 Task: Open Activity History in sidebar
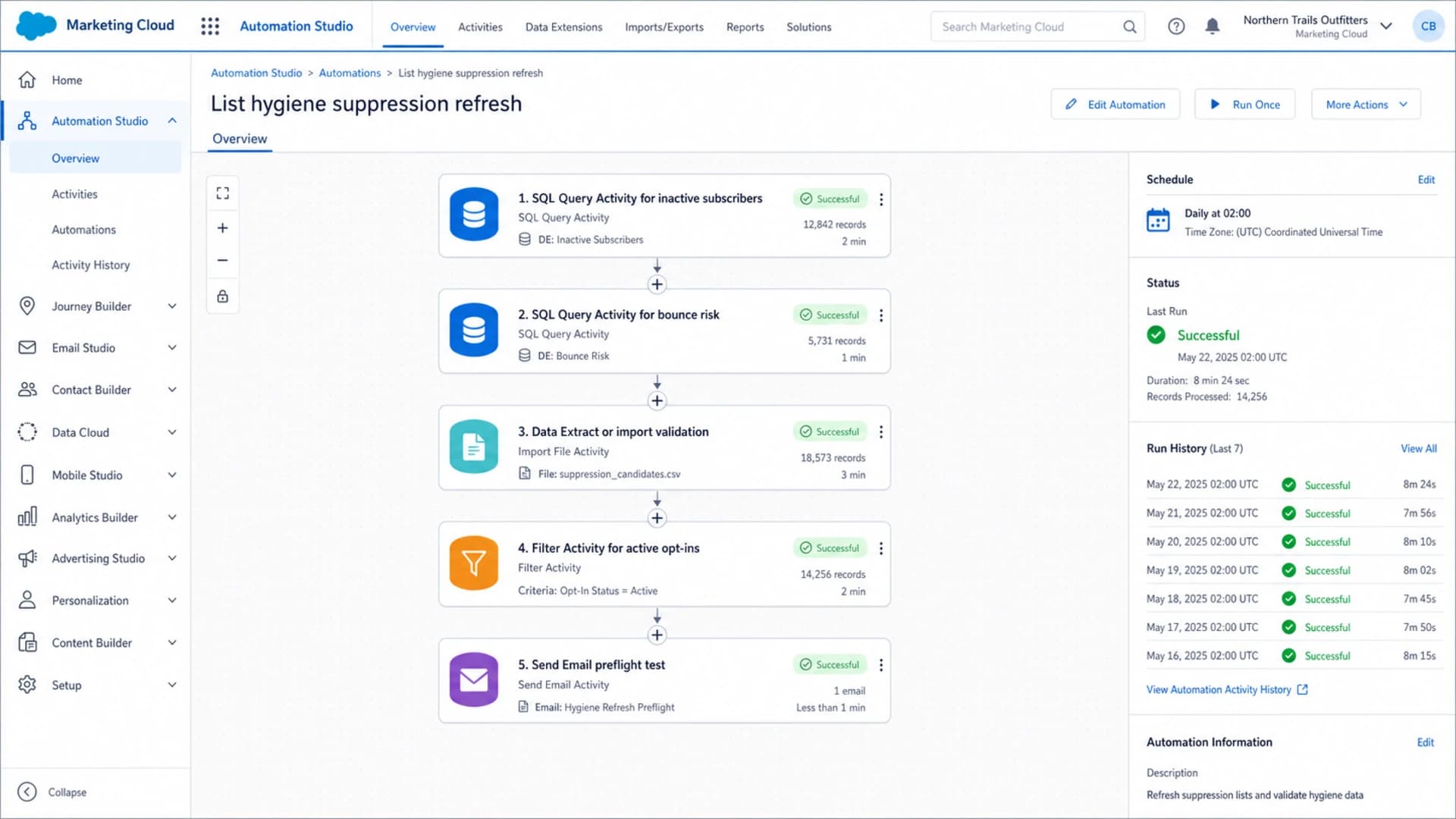[90, 265]
